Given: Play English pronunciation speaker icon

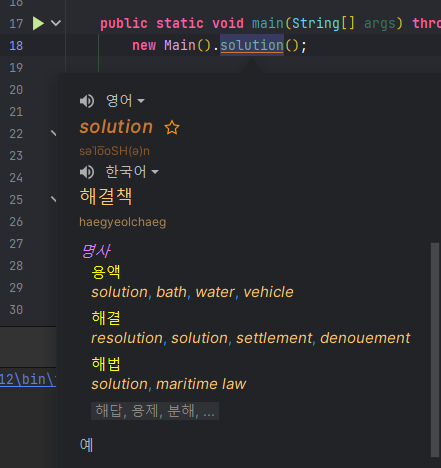Looking at the screenshot, I should pyautogui.click(x=87, y=101).
